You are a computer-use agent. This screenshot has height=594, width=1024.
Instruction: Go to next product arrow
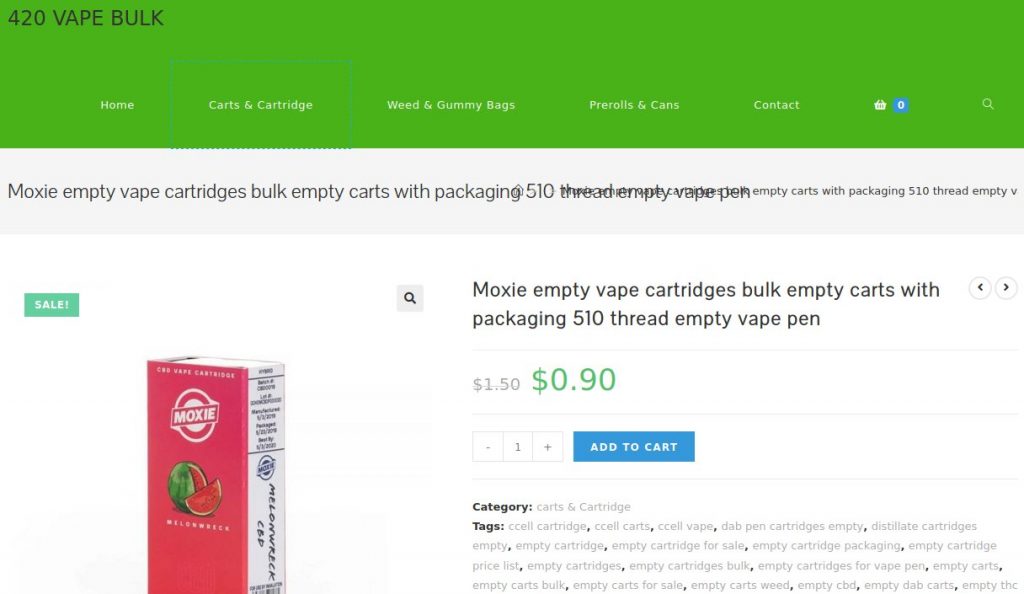[1006, 287]
